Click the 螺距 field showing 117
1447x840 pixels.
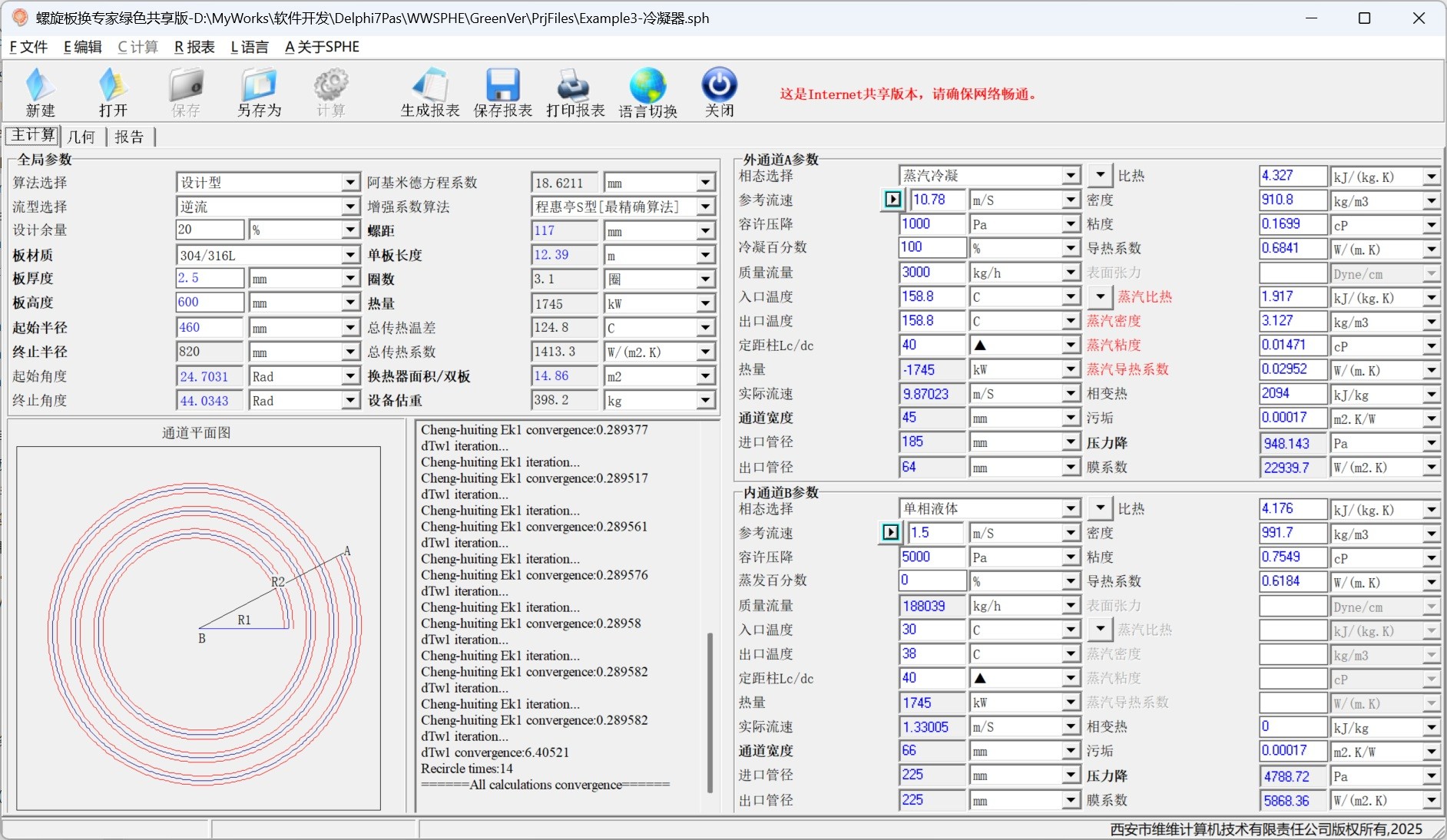pos(565,230)
